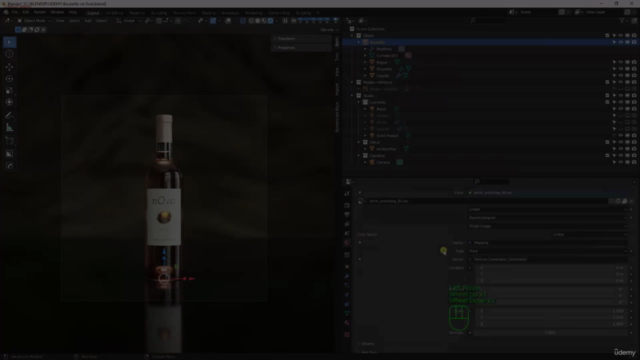This screenshot has width=640, height=360.
Task: Select the Rotate tool
Action: [x=9, y=78]
